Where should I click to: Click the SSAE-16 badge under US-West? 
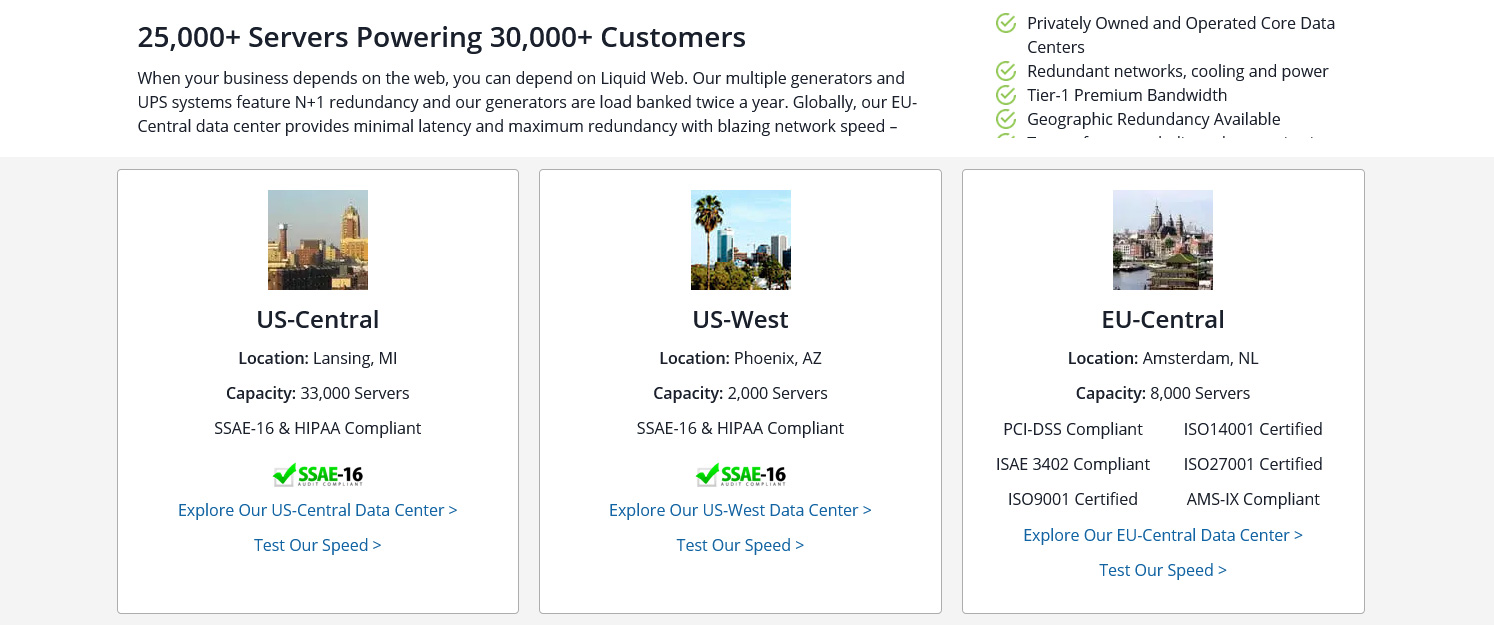pos(740,475)
